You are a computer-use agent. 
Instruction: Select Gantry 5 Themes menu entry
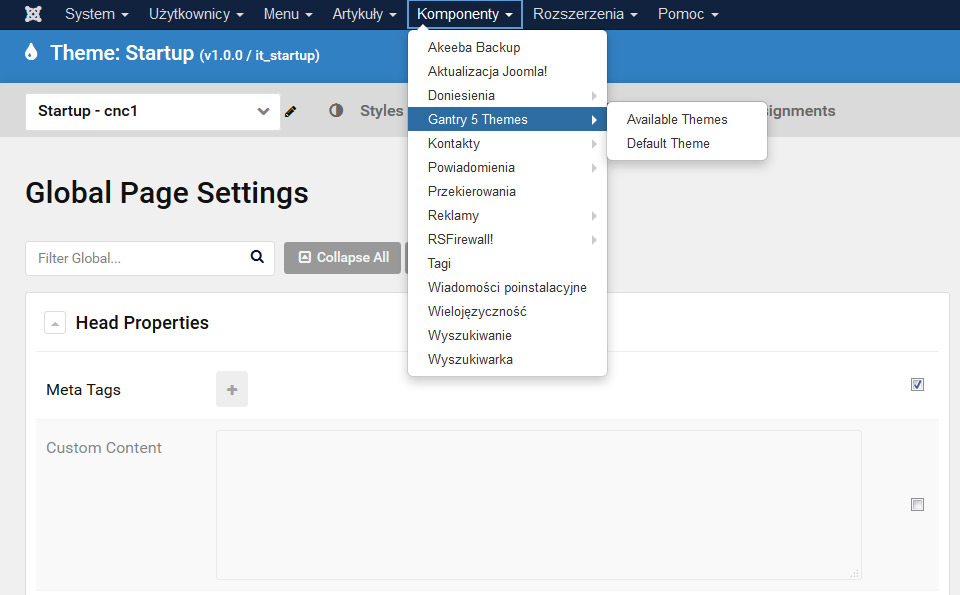[507, 119]
